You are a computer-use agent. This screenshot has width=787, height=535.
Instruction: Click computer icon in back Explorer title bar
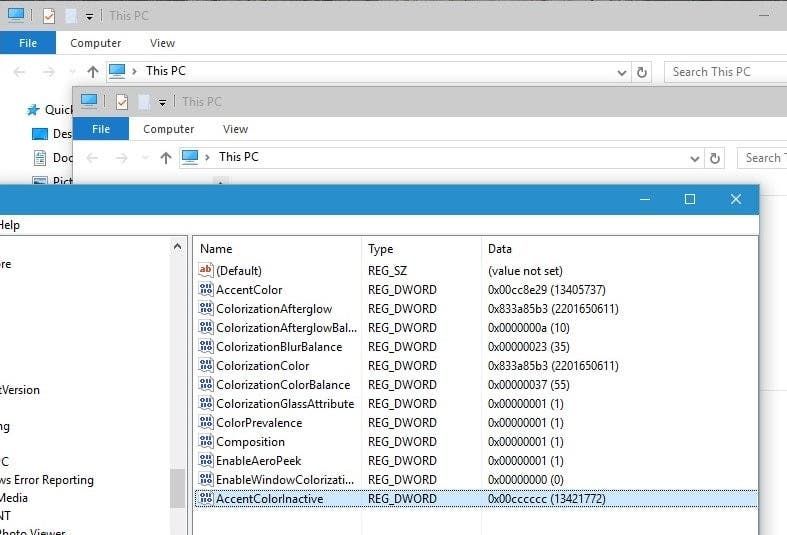[x=16, y=15]
